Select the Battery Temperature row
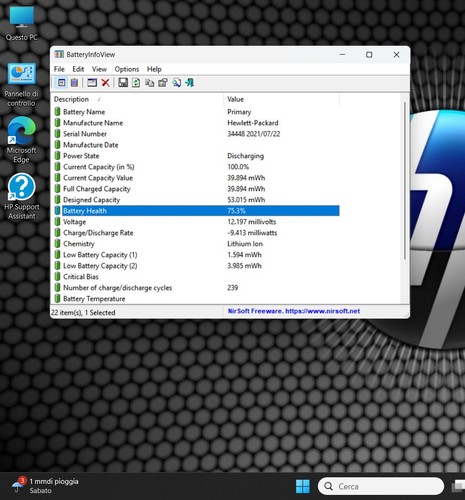465x500 pixels. pyautogui.click(x=197, y=299)
